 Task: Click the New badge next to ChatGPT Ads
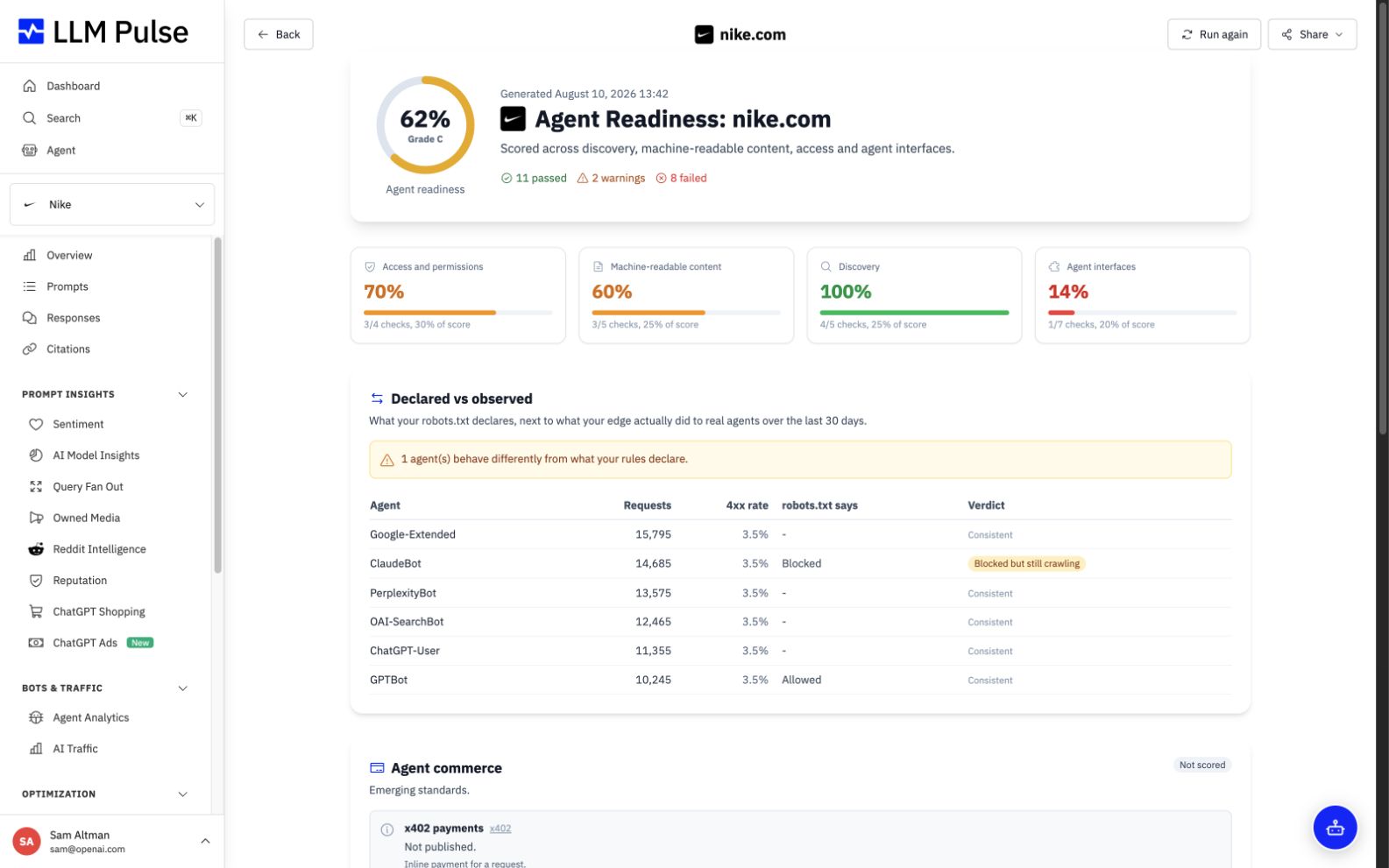pos(140,643)
